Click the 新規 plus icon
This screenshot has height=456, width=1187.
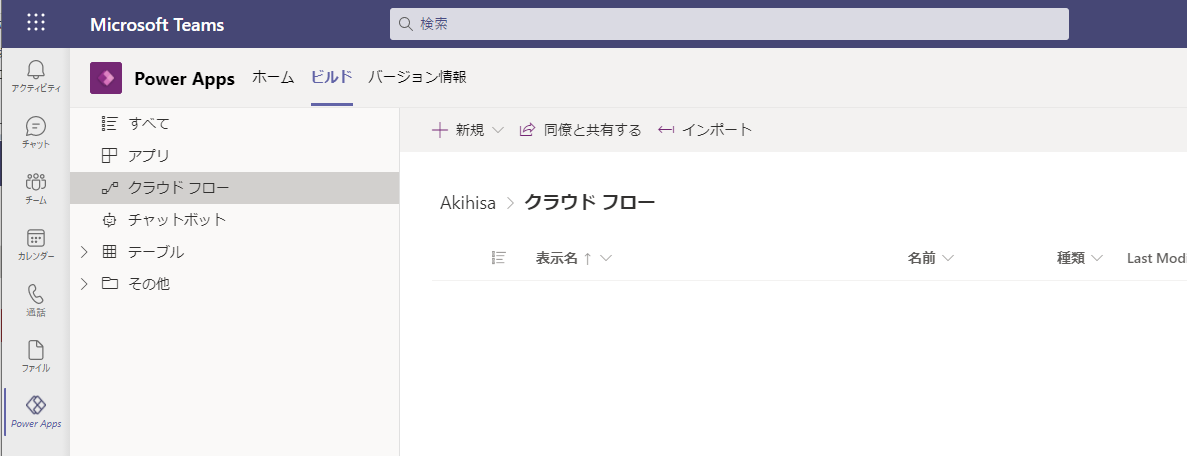coord(440,130)
